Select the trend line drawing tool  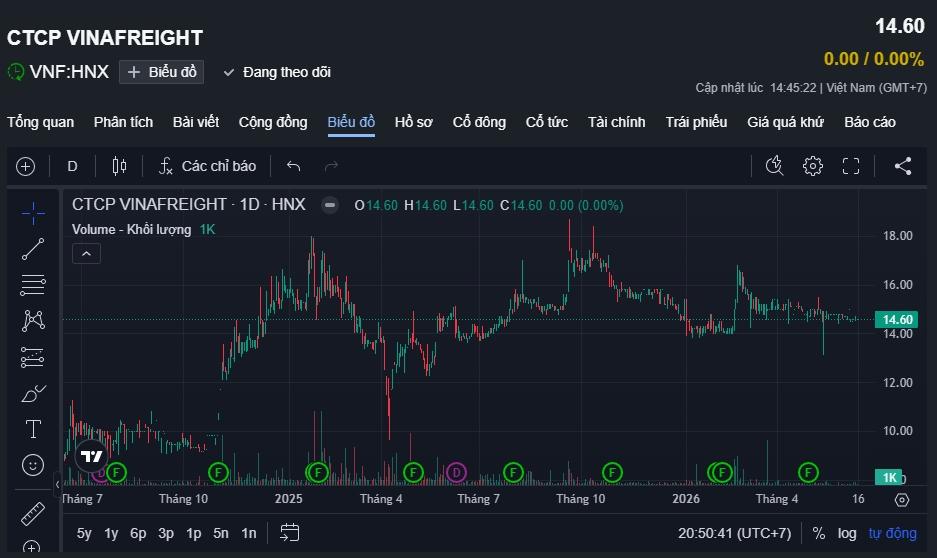(x=33, y=249)
